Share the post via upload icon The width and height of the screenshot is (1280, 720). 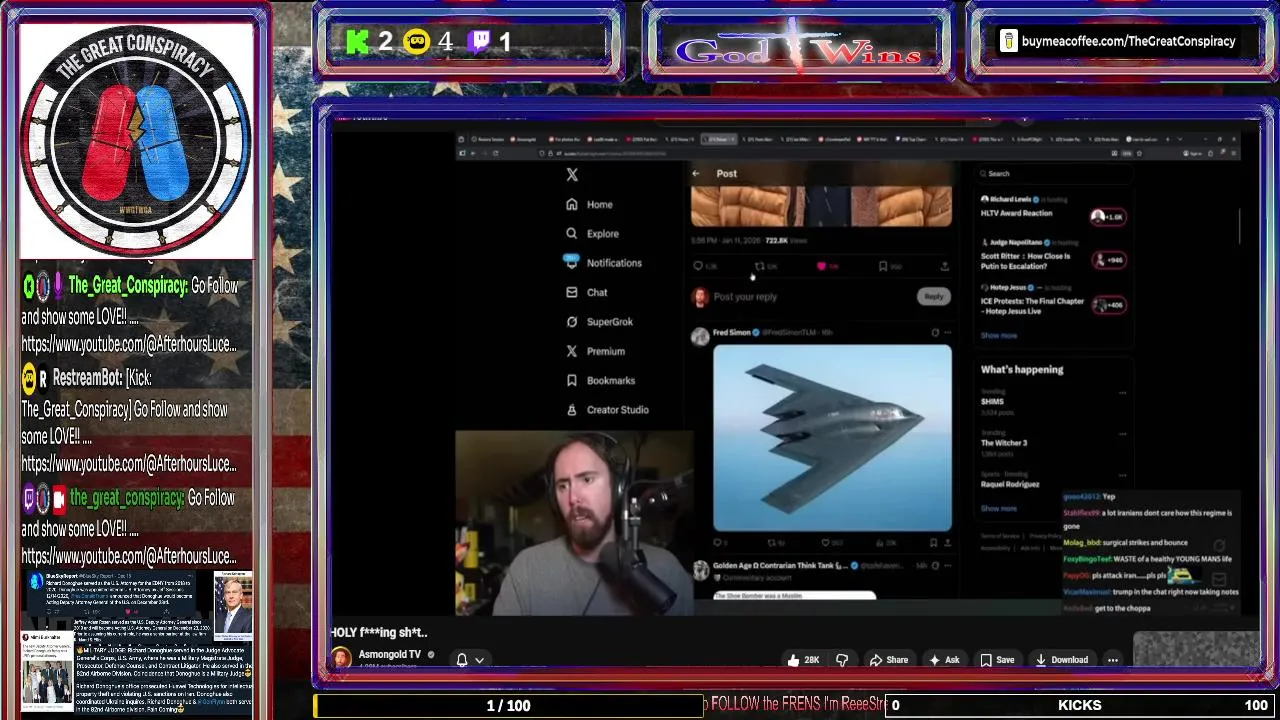944,266
